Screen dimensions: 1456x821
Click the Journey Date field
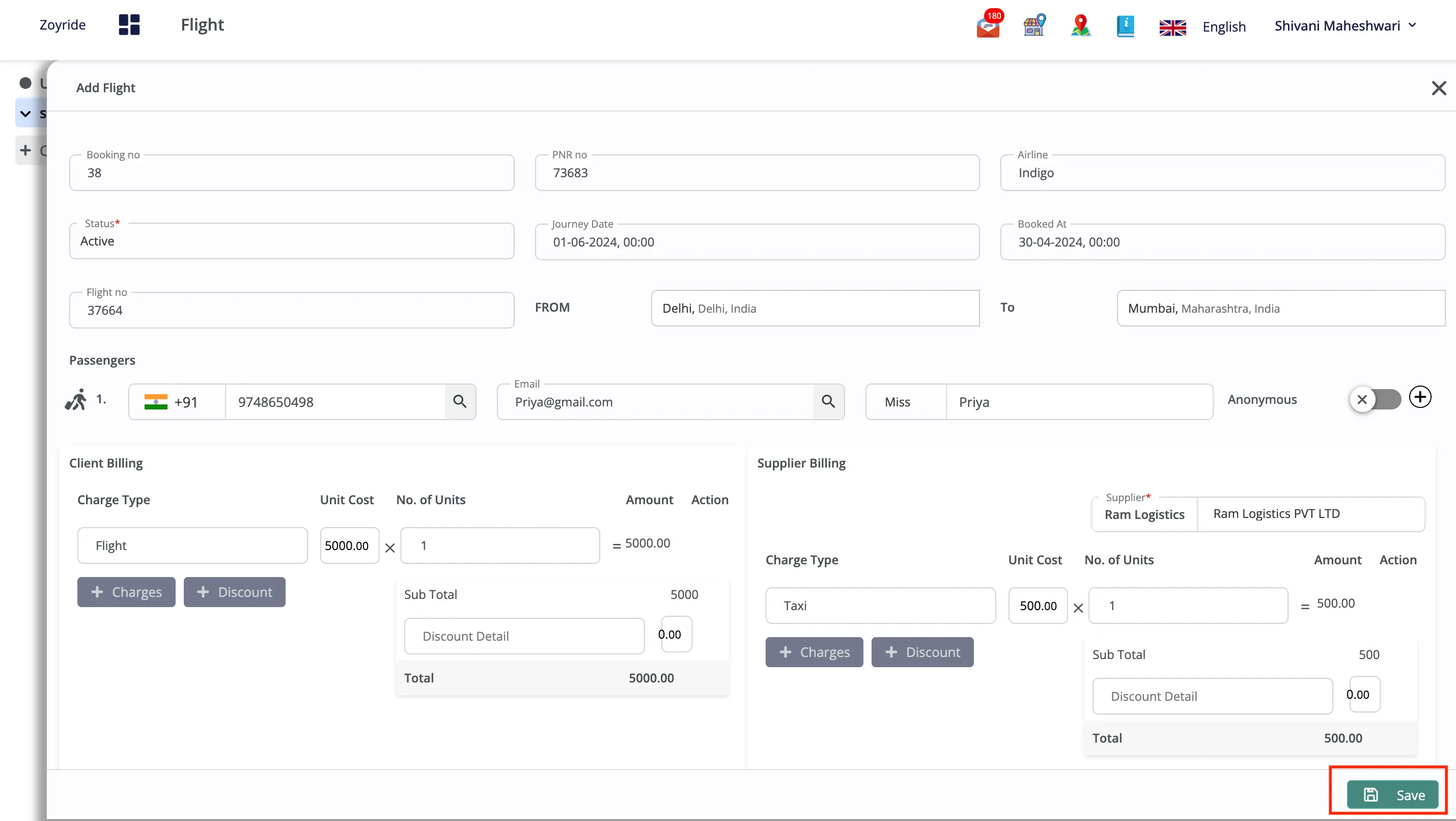[x=757, y=241]
